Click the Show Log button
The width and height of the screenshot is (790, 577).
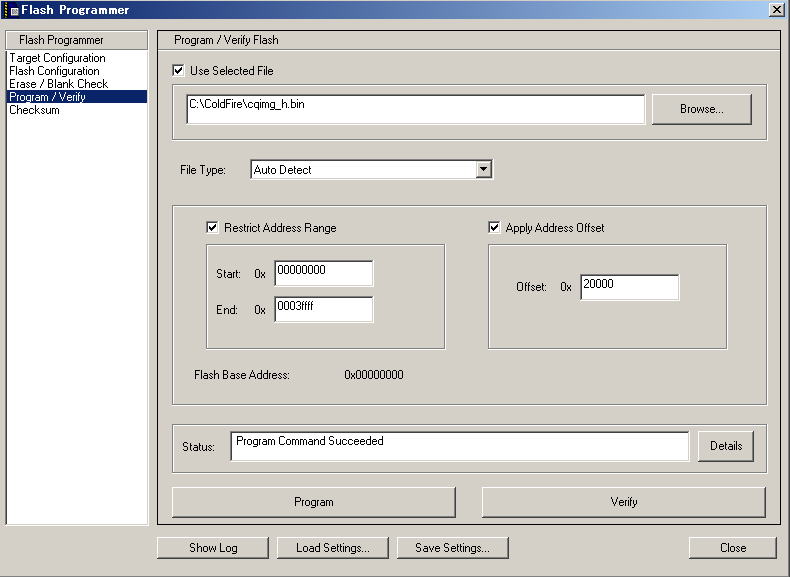click(x=212, y=548)
